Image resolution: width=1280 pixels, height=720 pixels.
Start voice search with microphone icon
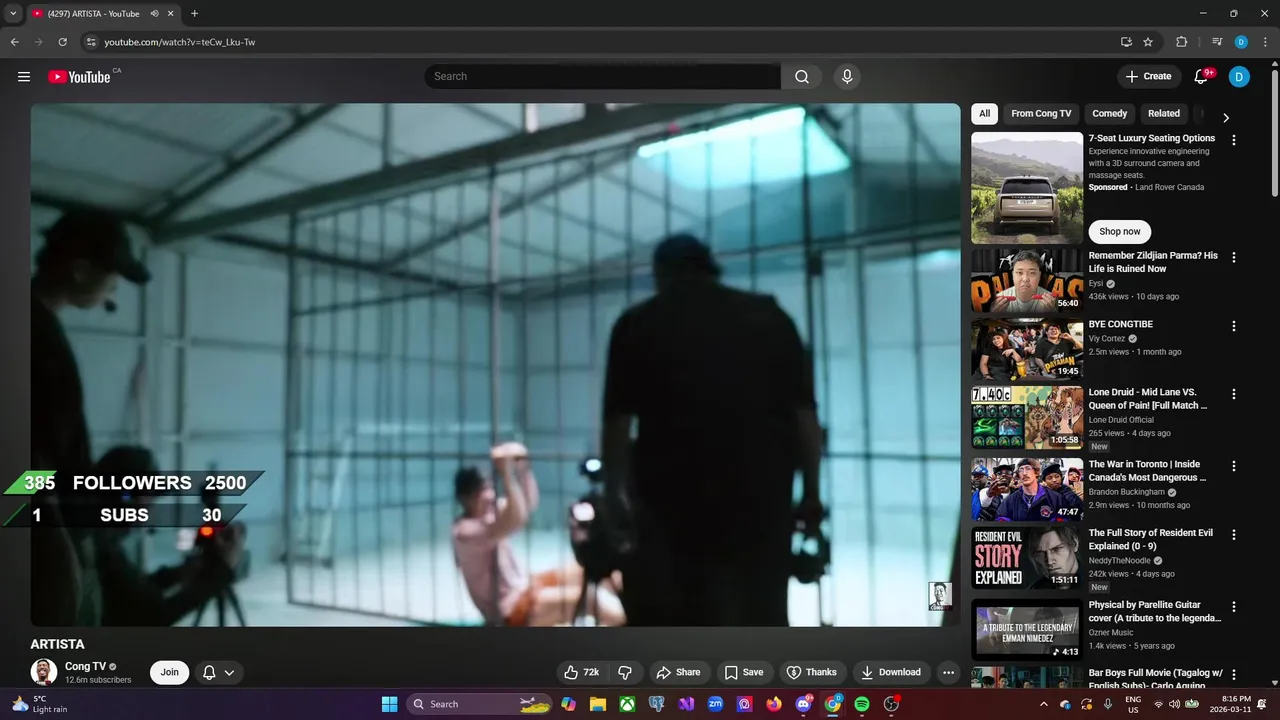pos(847,76)
